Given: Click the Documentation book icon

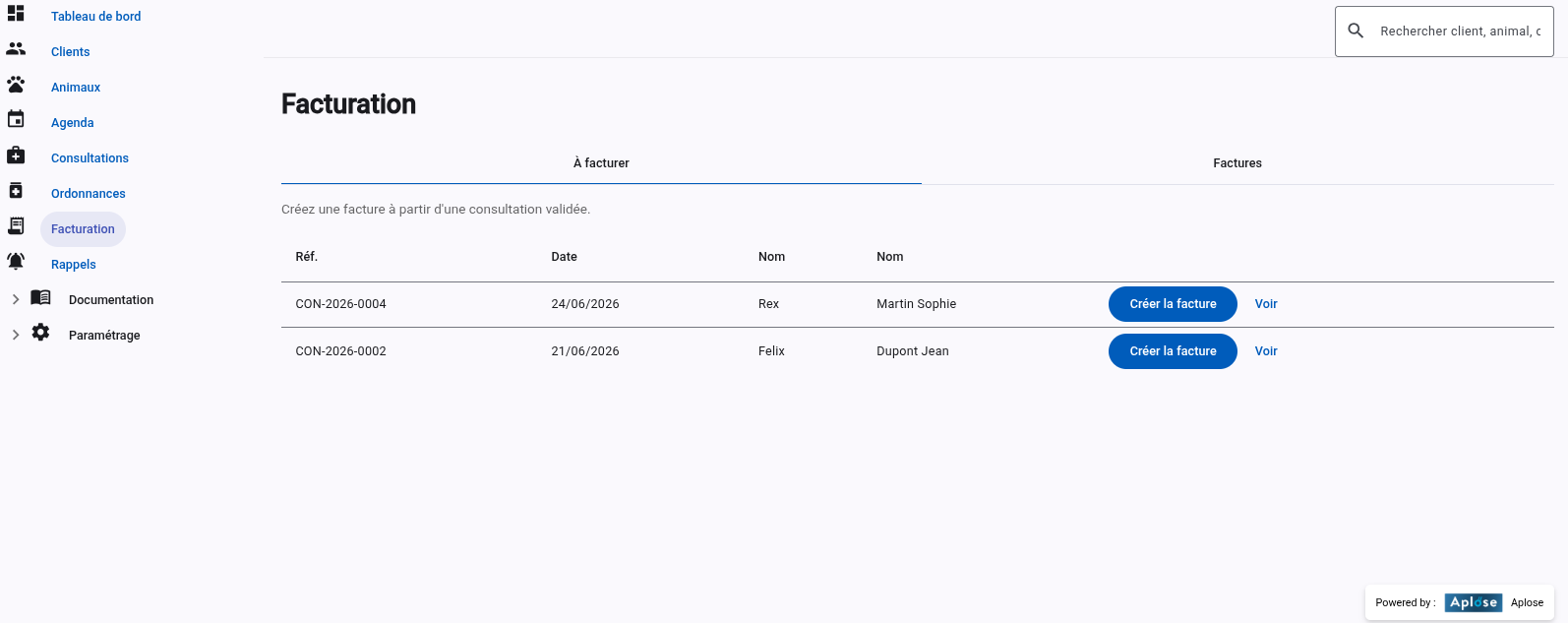Looking at the screenshot, I should pyautogui.click(x=40, y=297).
